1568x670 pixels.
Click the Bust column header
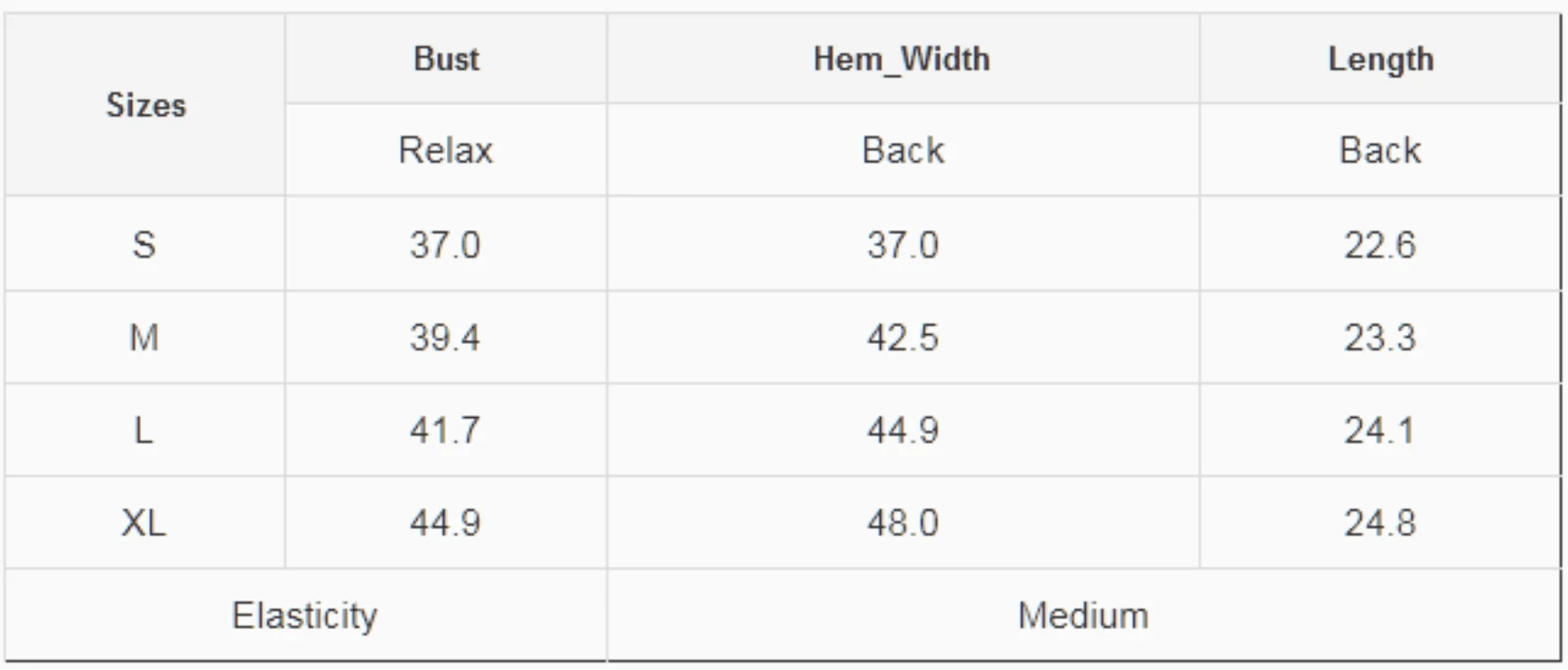click(x=446, y=59)
